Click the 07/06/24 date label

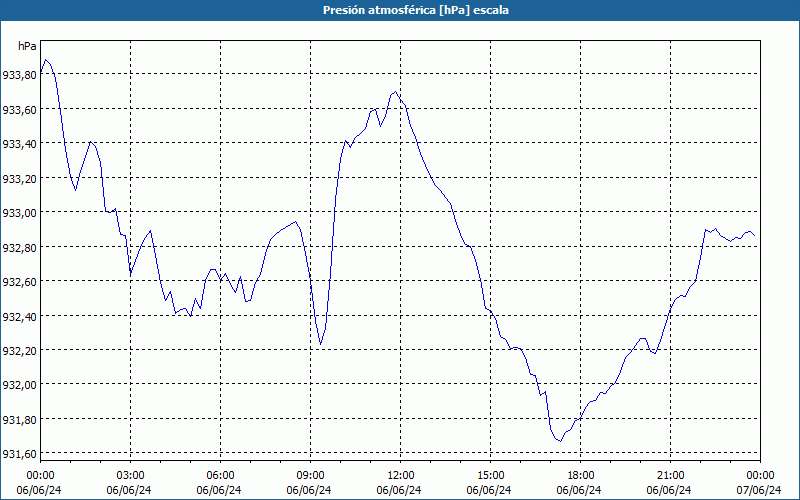pyautogui.click(x=759, y=490)
